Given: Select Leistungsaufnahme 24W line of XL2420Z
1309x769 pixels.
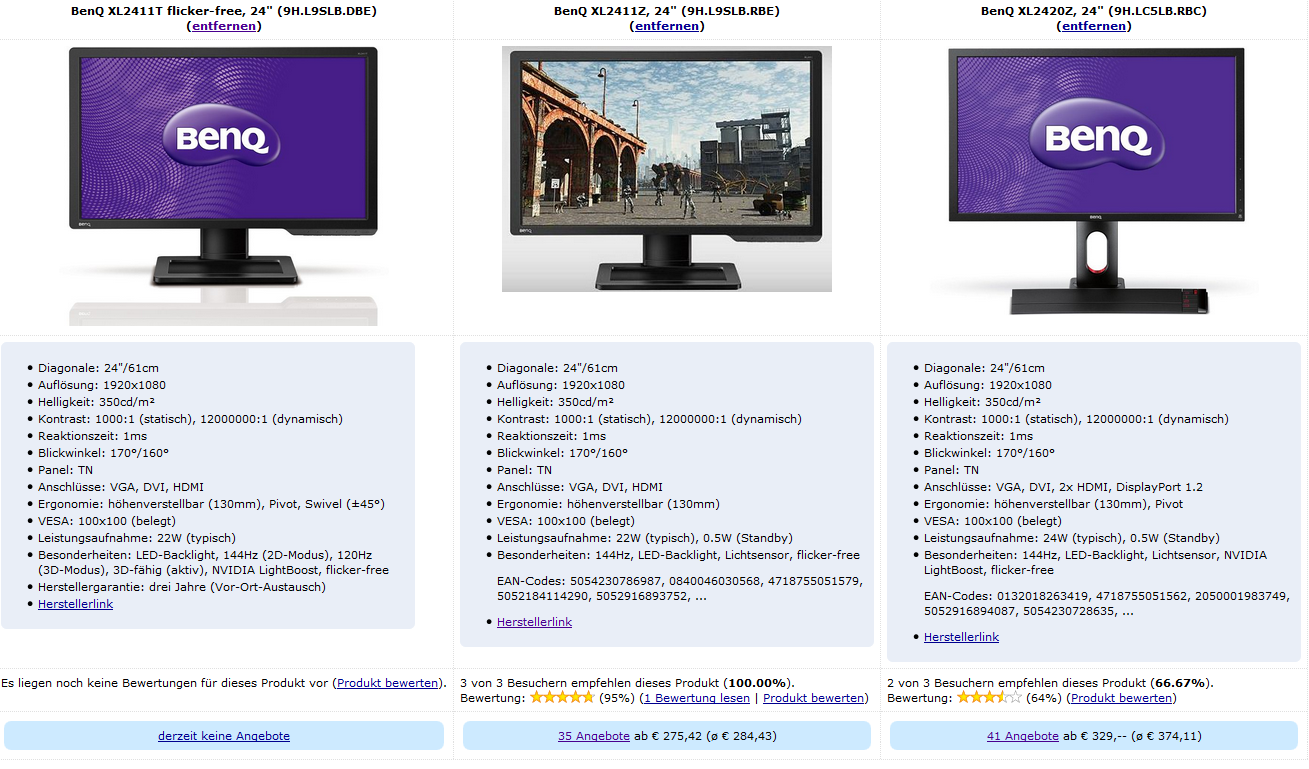Looking at the screenshot, I should [1072, 538].
